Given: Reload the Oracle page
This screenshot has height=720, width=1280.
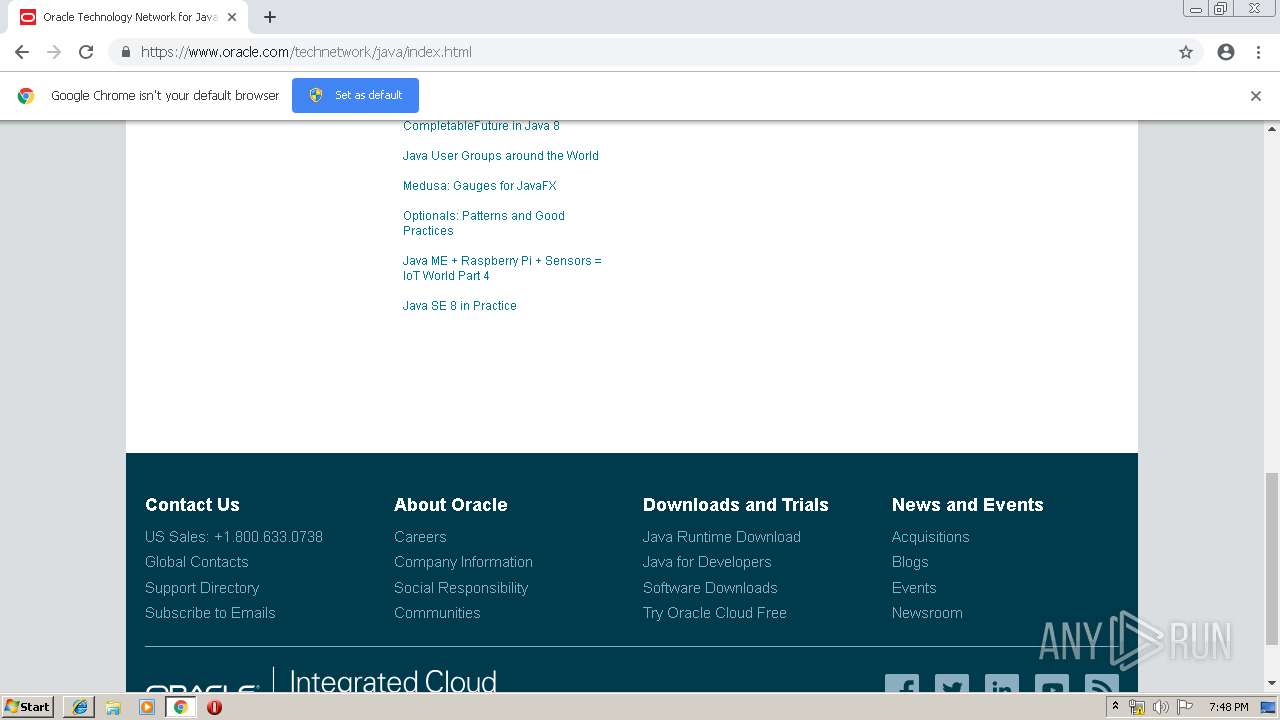Looking at the screenshot, I should [x=86, y=52].
